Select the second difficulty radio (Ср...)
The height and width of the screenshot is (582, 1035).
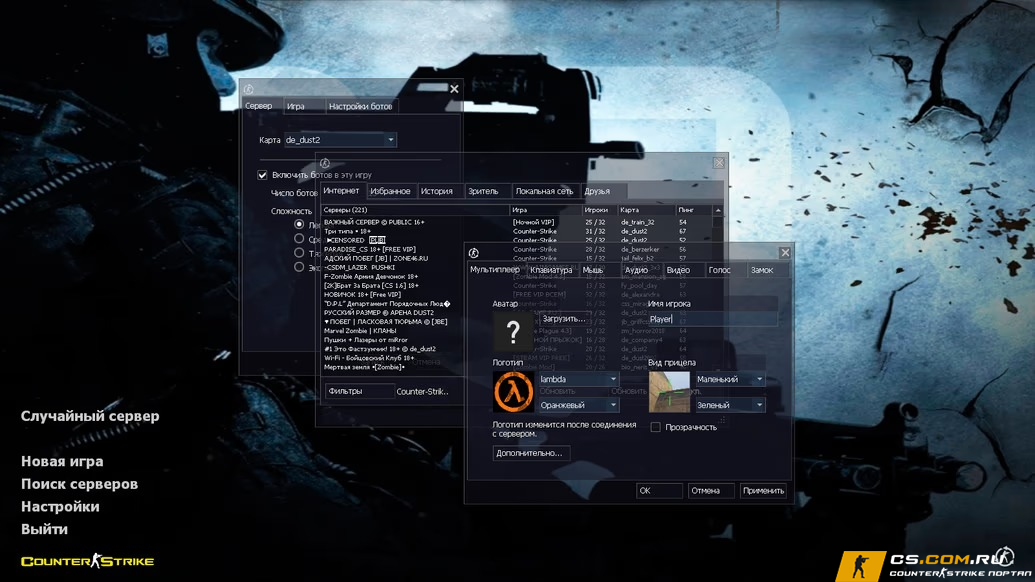[299, 239]
